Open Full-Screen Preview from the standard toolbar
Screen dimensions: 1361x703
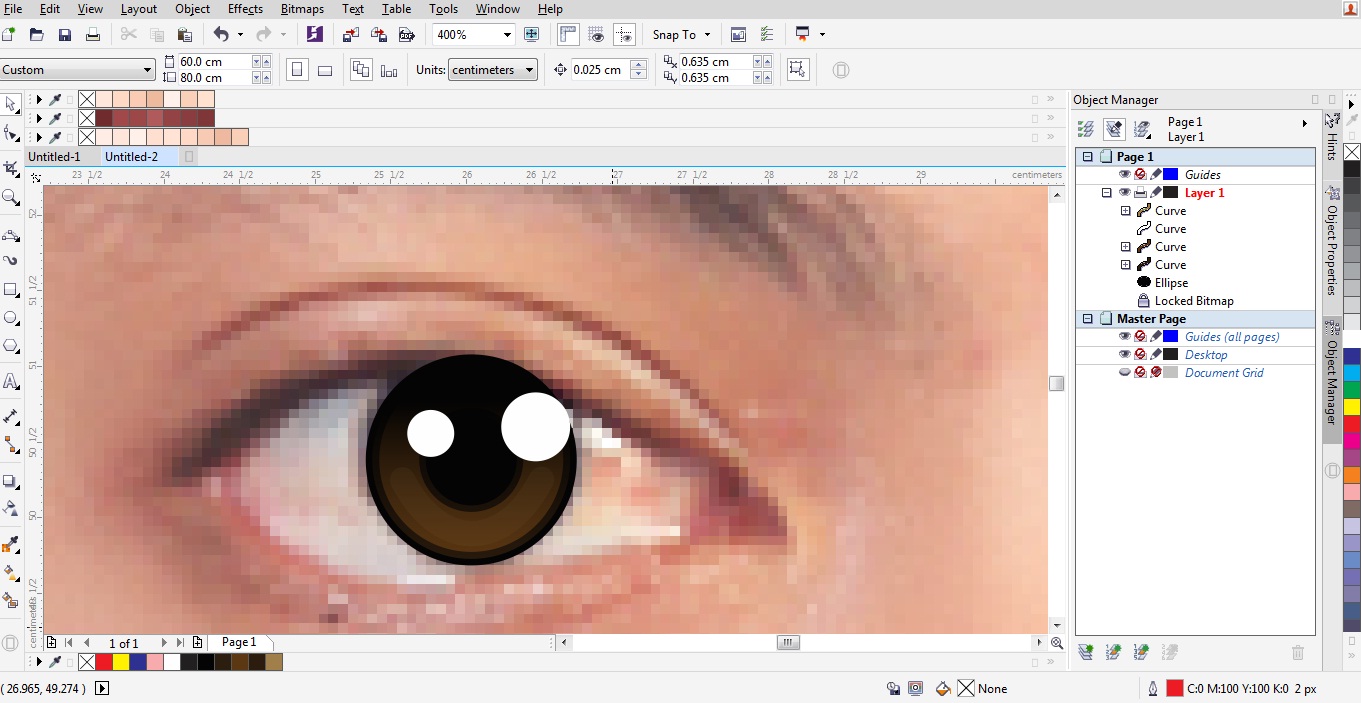click(x=531, y=34)
